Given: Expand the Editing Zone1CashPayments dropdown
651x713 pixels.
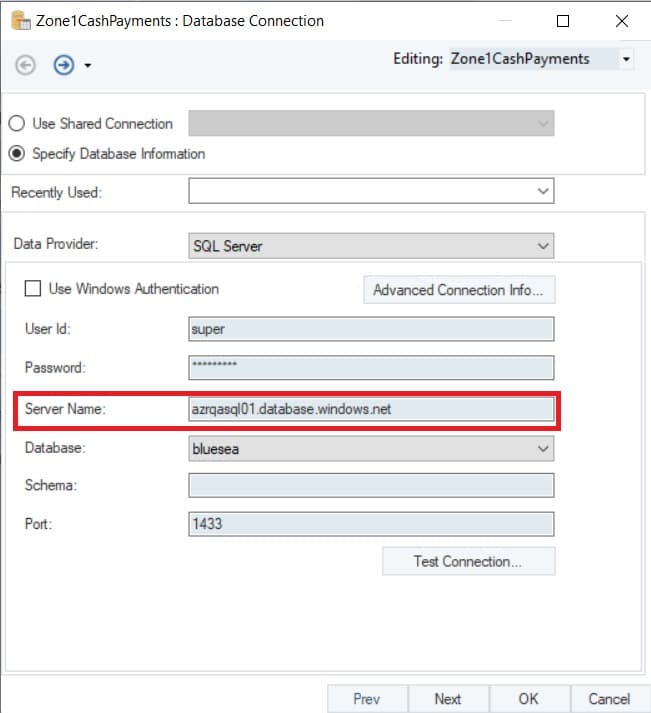Looking at the screenshot, I should click(x=626, y=60).
